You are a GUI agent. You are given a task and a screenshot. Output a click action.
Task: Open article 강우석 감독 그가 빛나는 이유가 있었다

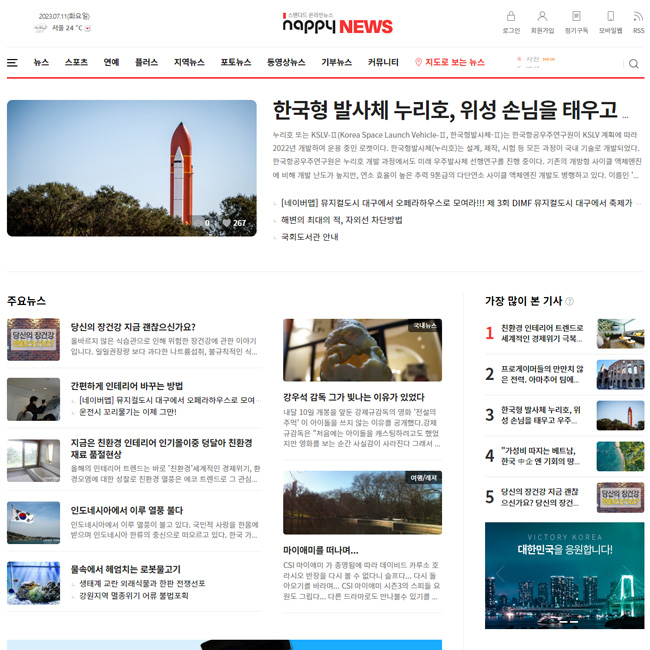tap(354, 398)
